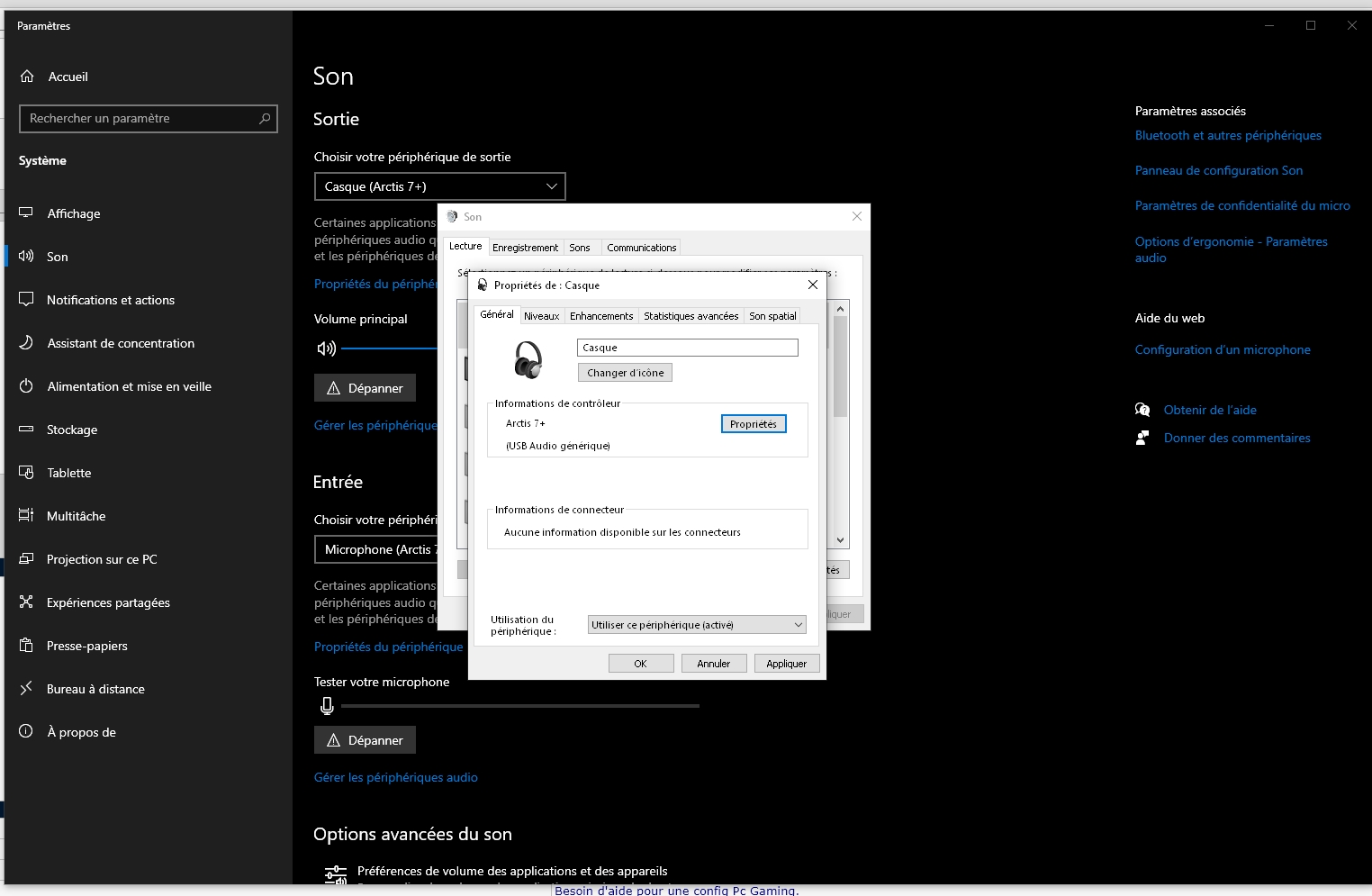The image size is (1372, 896).
Task: Switch to the Niveaux tab
Action: [541, 316]
